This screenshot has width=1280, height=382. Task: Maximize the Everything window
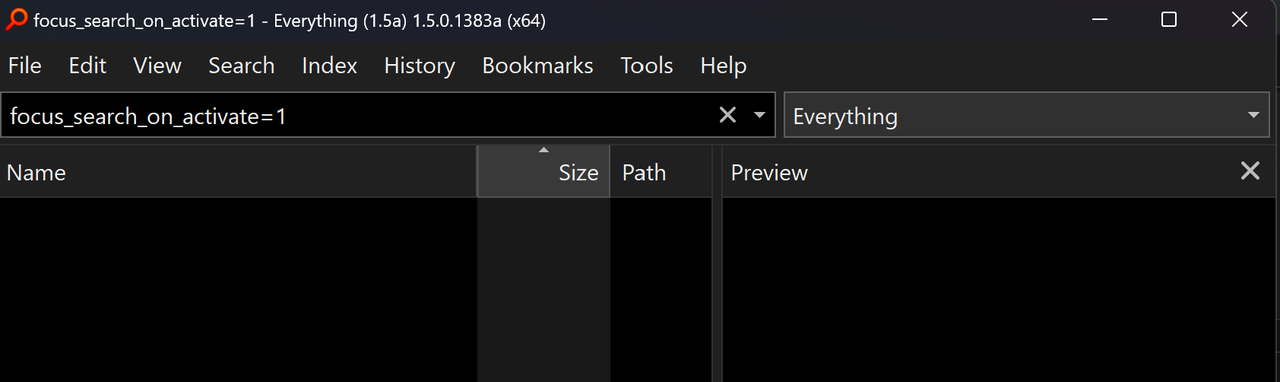coord(1168,20)
